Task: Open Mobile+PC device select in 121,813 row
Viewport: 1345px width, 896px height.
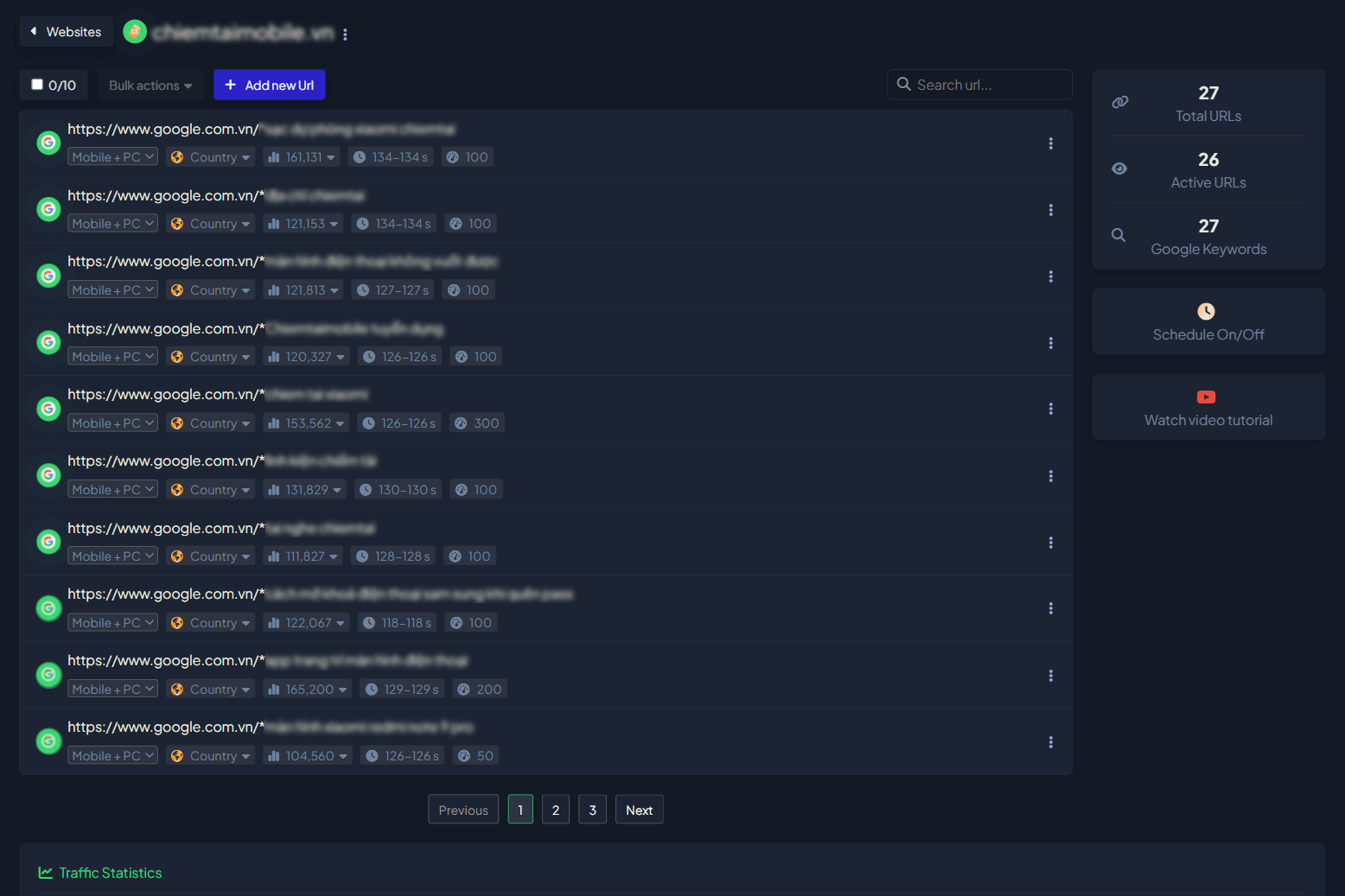Action: click(113, 289)
